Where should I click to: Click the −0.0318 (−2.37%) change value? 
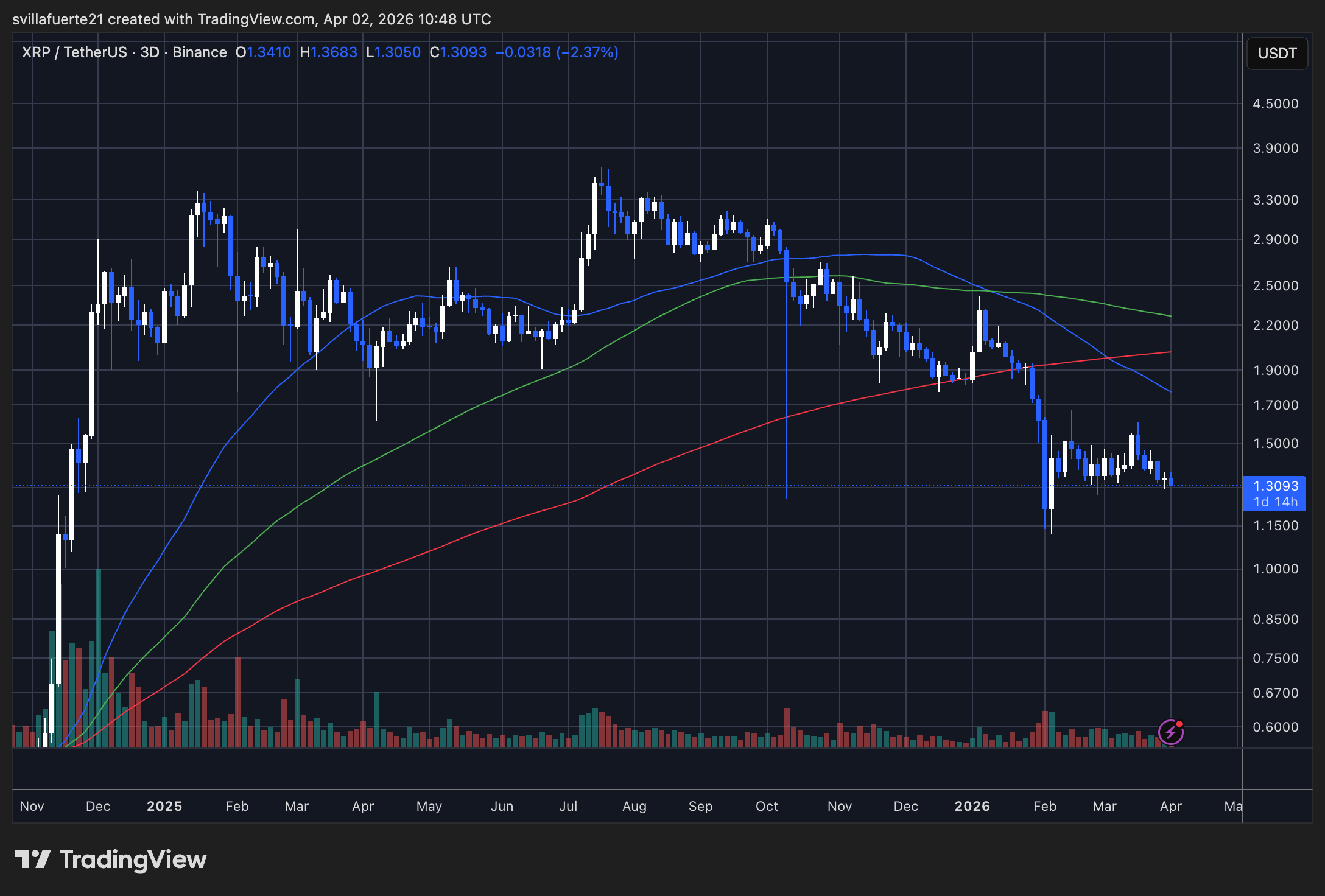point(557,52)
